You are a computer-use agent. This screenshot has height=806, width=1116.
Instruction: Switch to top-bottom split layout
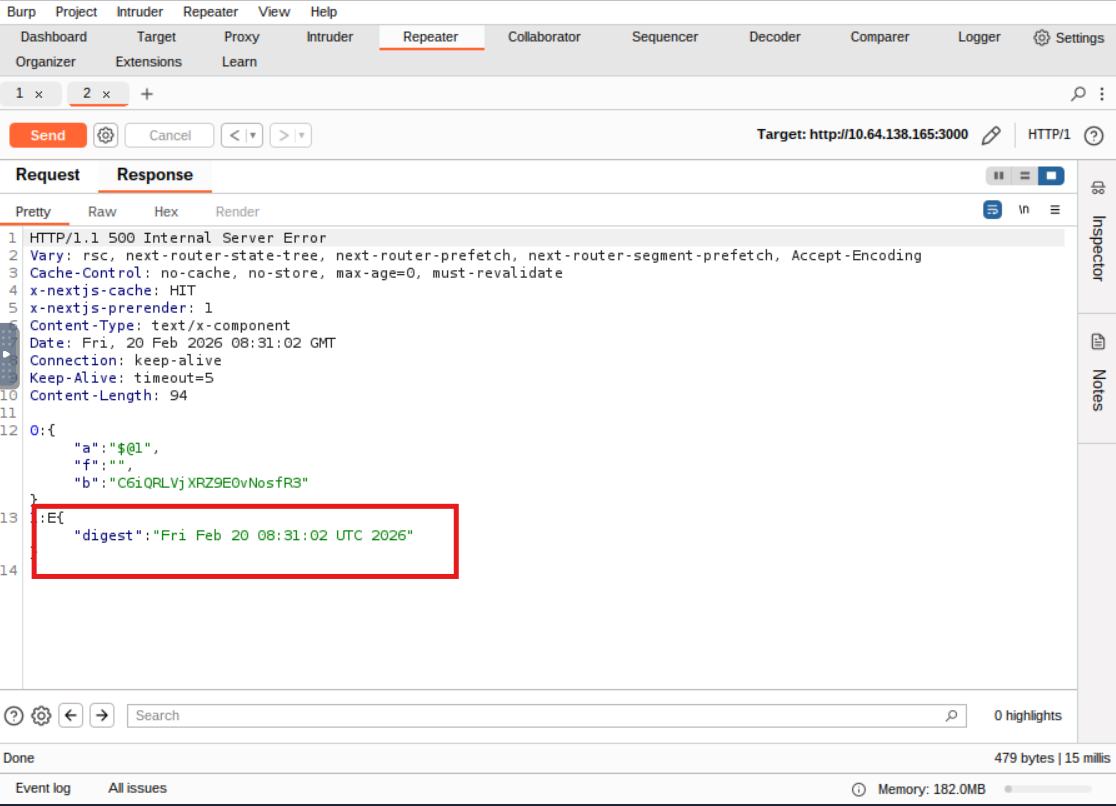click(1024, 176)
